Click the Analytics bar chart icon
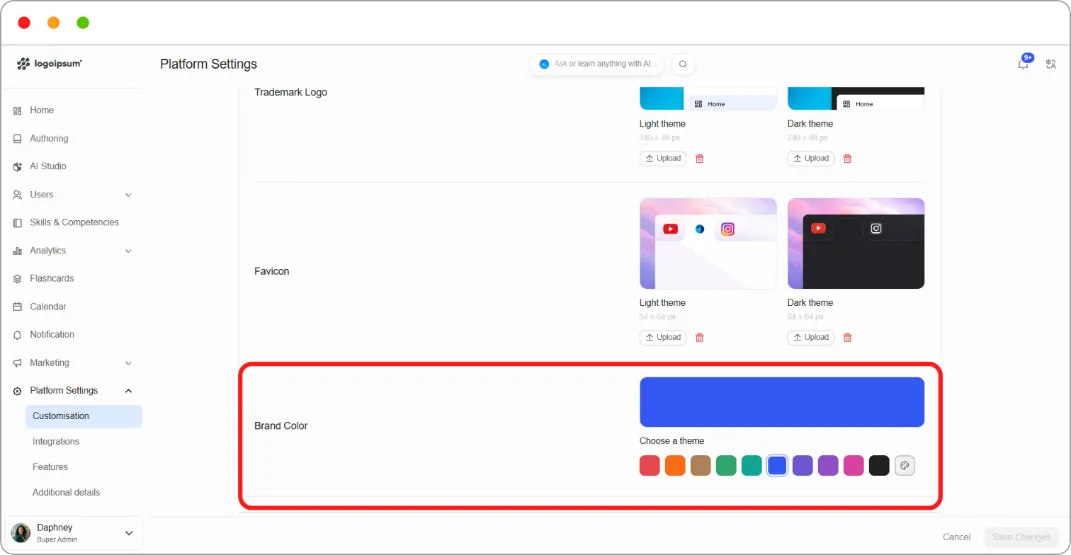The width and height of the screenshot is (1071, 555). [17, 251]
